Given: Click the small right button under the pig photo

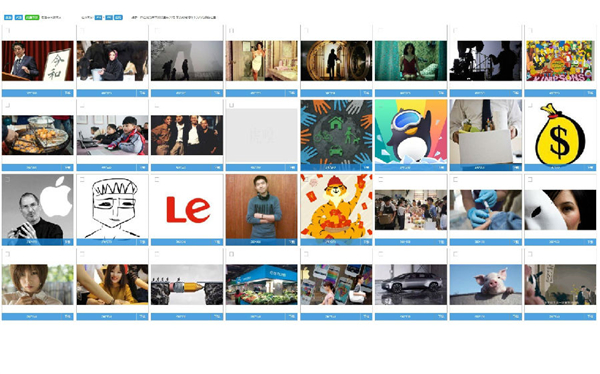Looking at the screenshot, I should 517,317.
